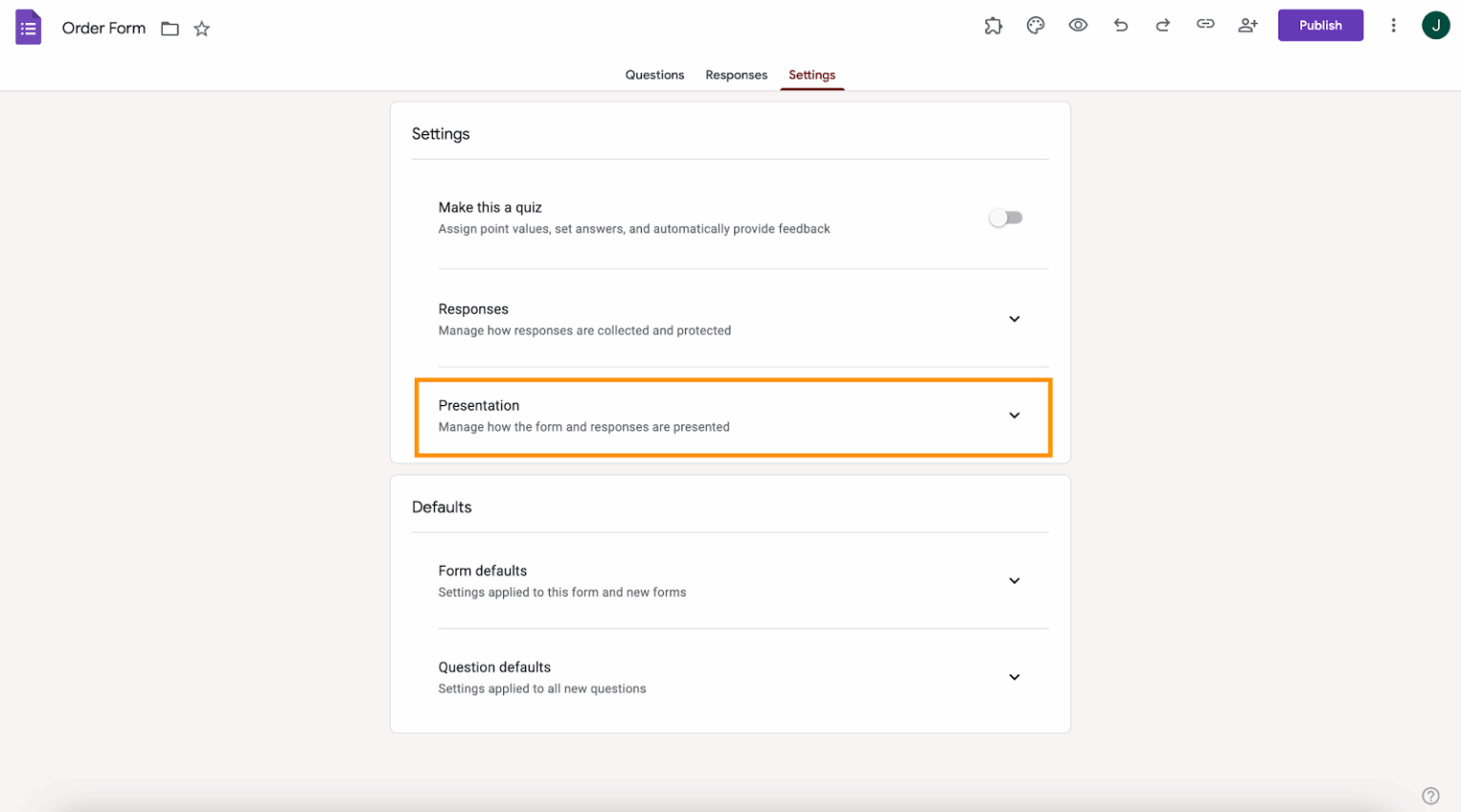
Task: Enable the Make this a quiz toggle
Action: pos(1005,217)
